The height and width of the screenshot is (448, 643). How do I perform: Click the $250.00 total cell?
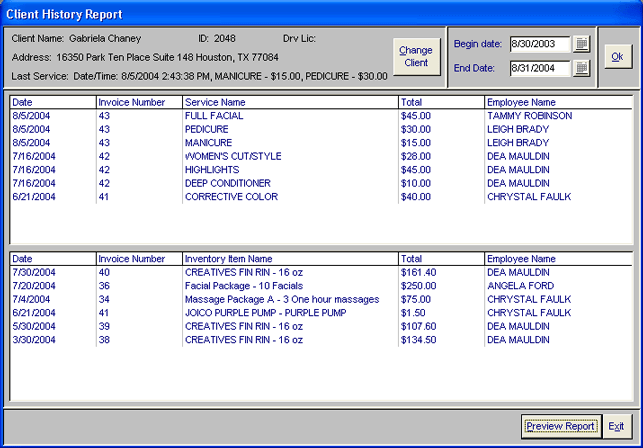pyautogui.click(x=419, y=286)
